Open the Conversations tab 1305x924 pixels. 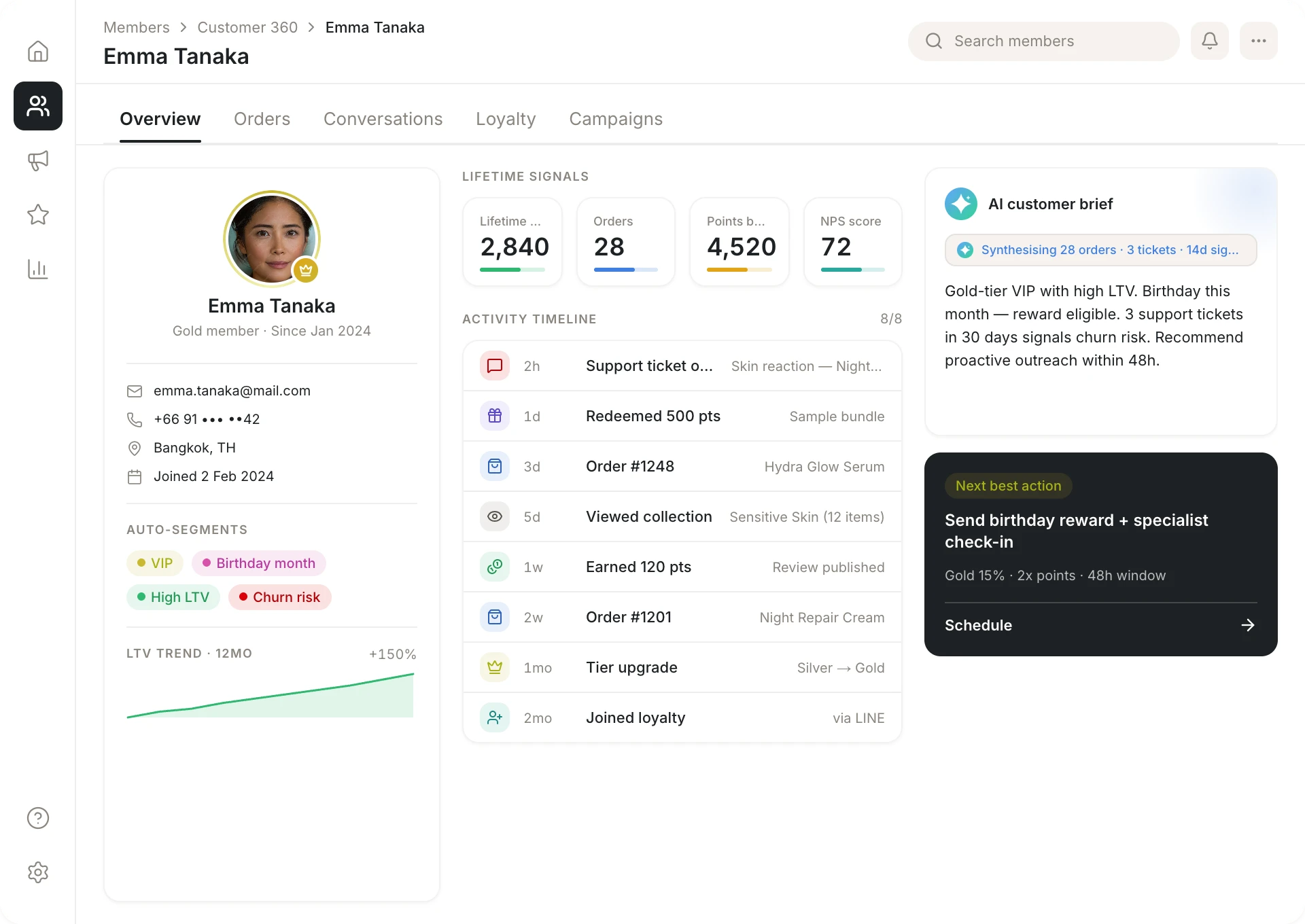tap(383, 119)
